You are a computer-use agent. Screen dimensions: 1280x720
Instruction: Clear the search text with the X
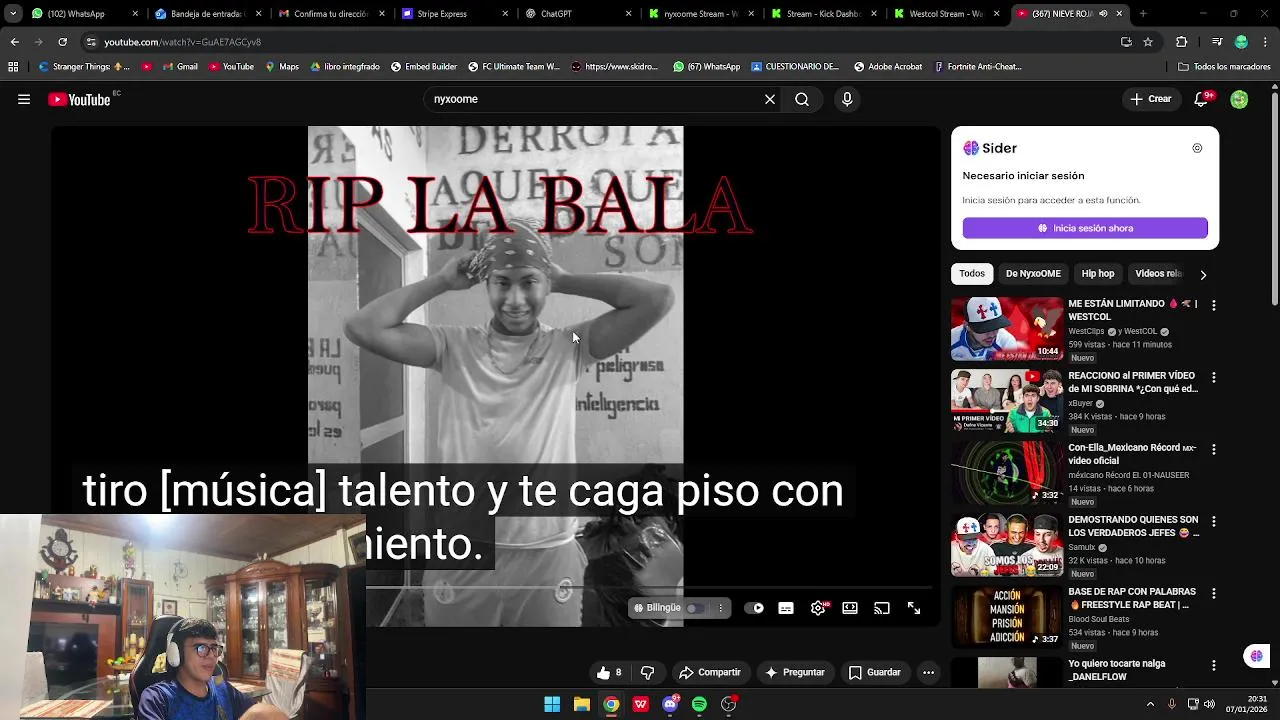(x=770, y=99)
